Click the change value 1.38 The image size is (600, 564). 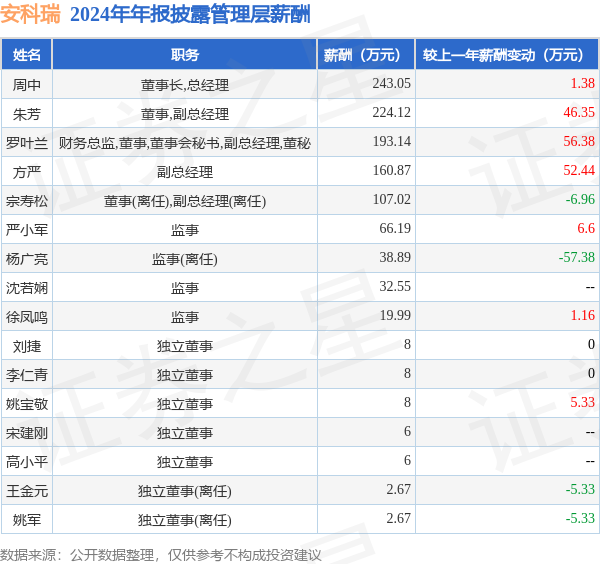click(582, 83)
